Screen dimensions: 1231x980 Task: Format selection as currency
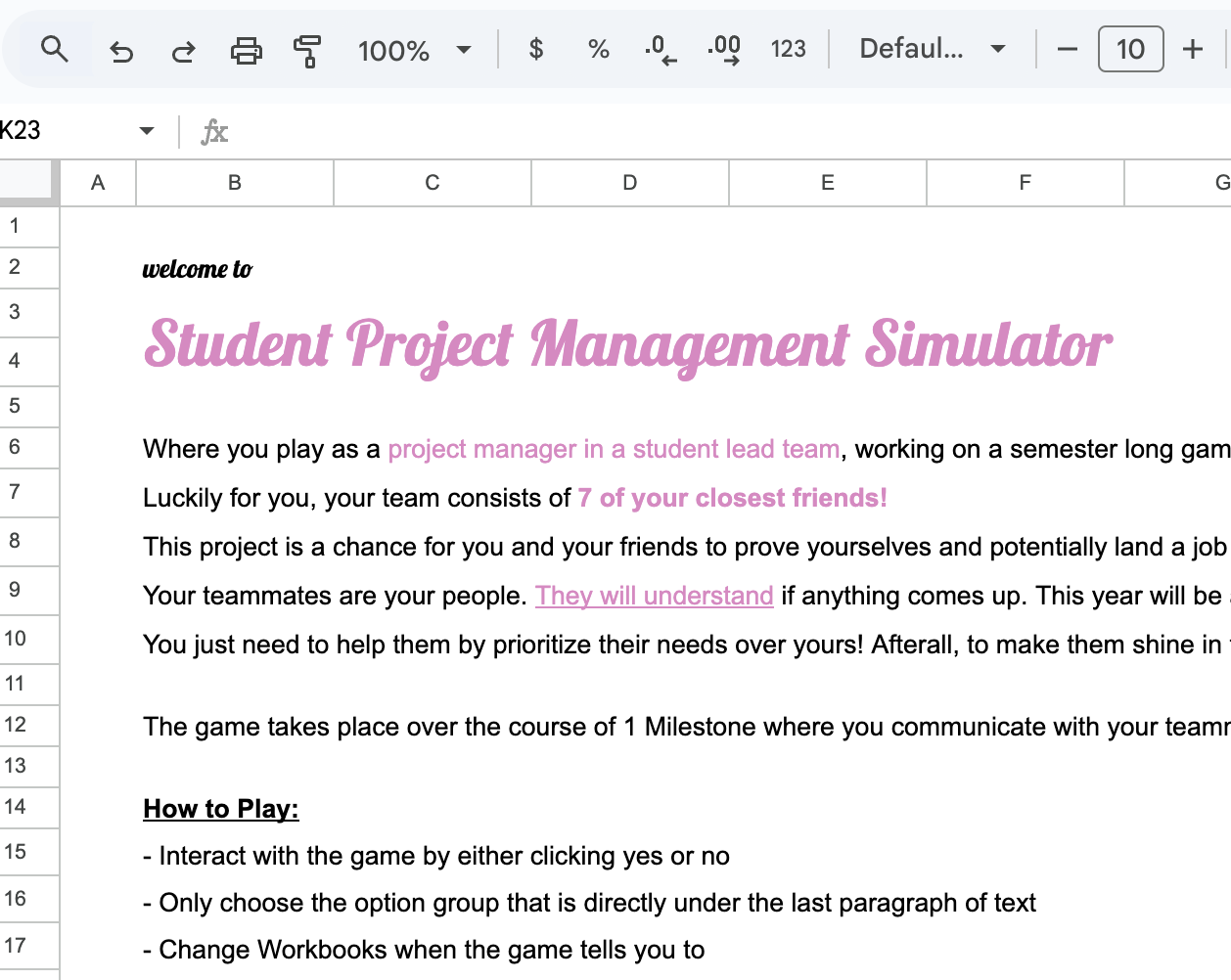(x=535, y=48)
